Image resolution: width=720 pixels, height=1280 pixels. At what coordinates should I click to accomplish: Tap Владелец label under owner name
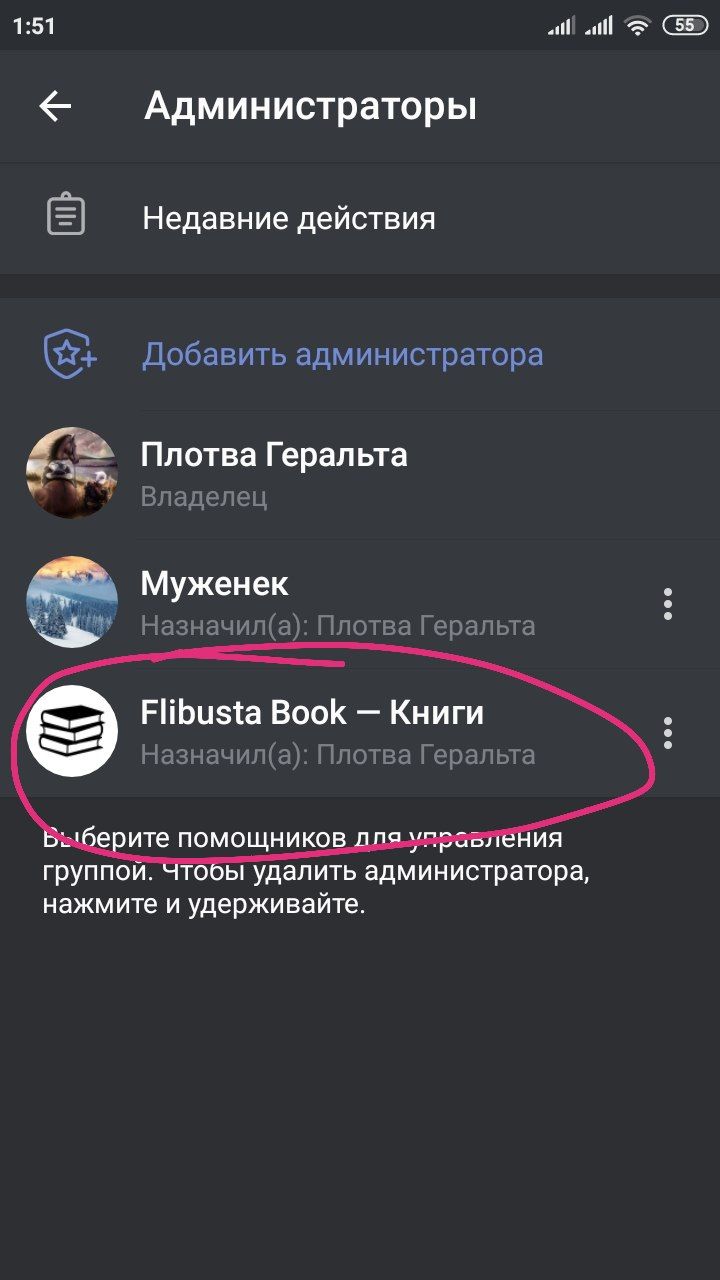pyautogui.click(x=204, y=497)
